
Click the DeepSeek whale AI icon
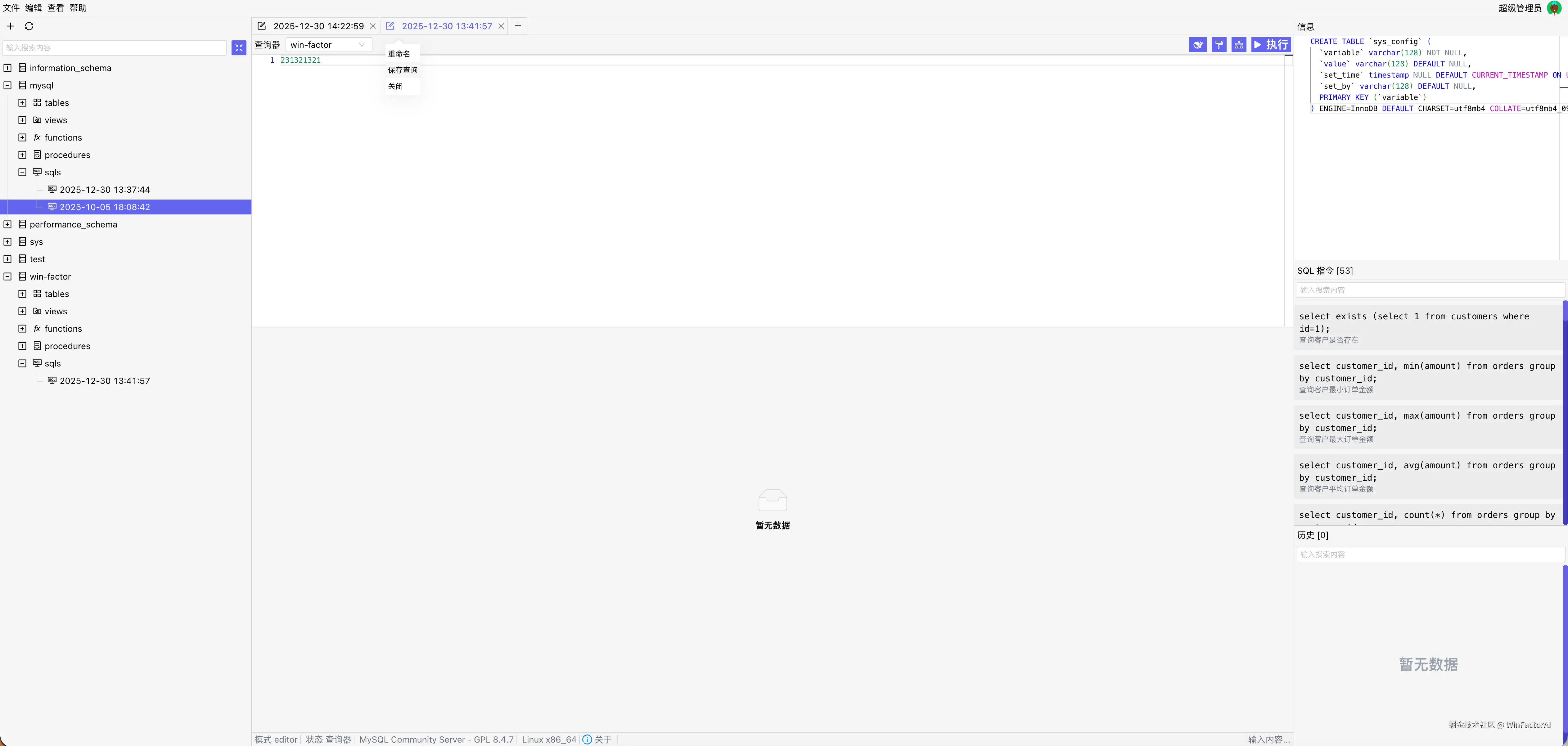point(1197,45)
